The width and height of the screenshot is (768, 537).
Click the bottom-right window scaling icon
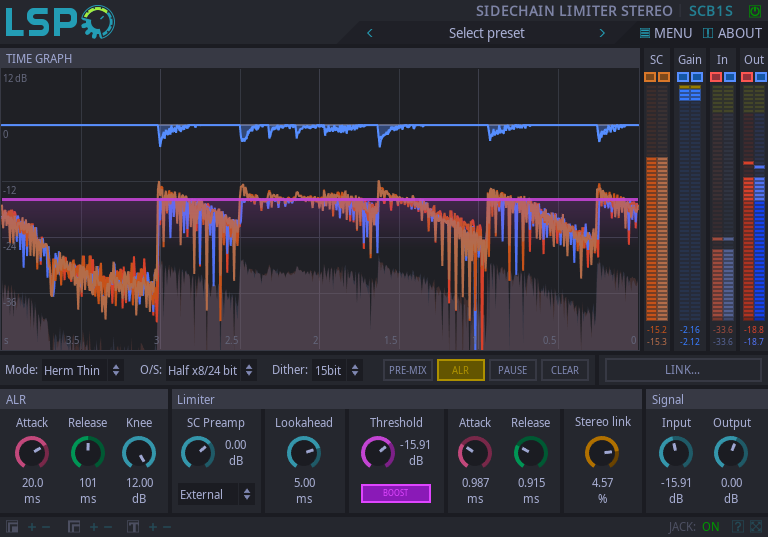755,527
